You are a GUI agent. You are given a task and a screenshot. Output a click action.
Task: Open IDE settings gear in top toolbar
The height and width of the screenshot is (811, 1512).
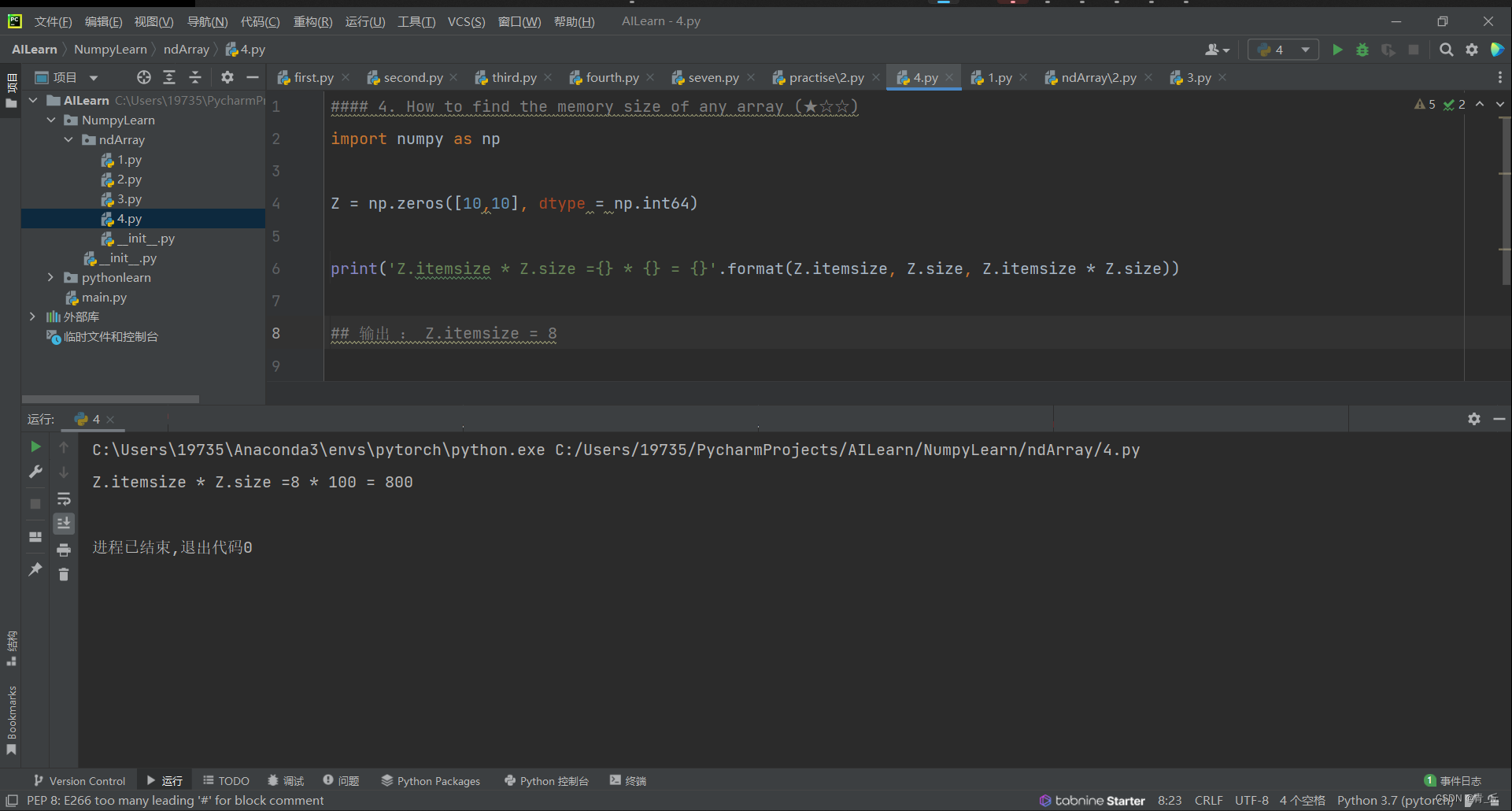click(x=1472, y=50)
